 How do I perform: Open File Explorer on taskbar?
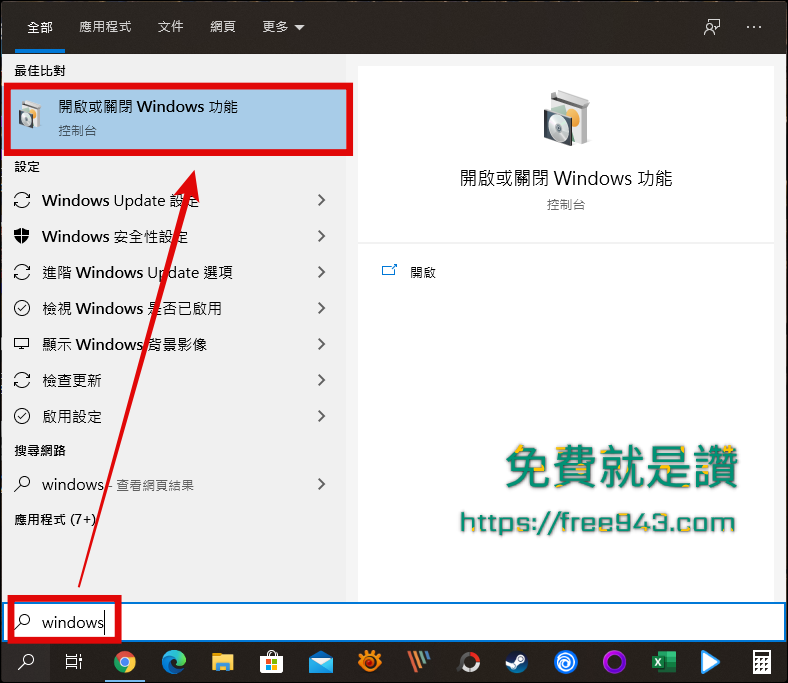[x=223, y=662]
